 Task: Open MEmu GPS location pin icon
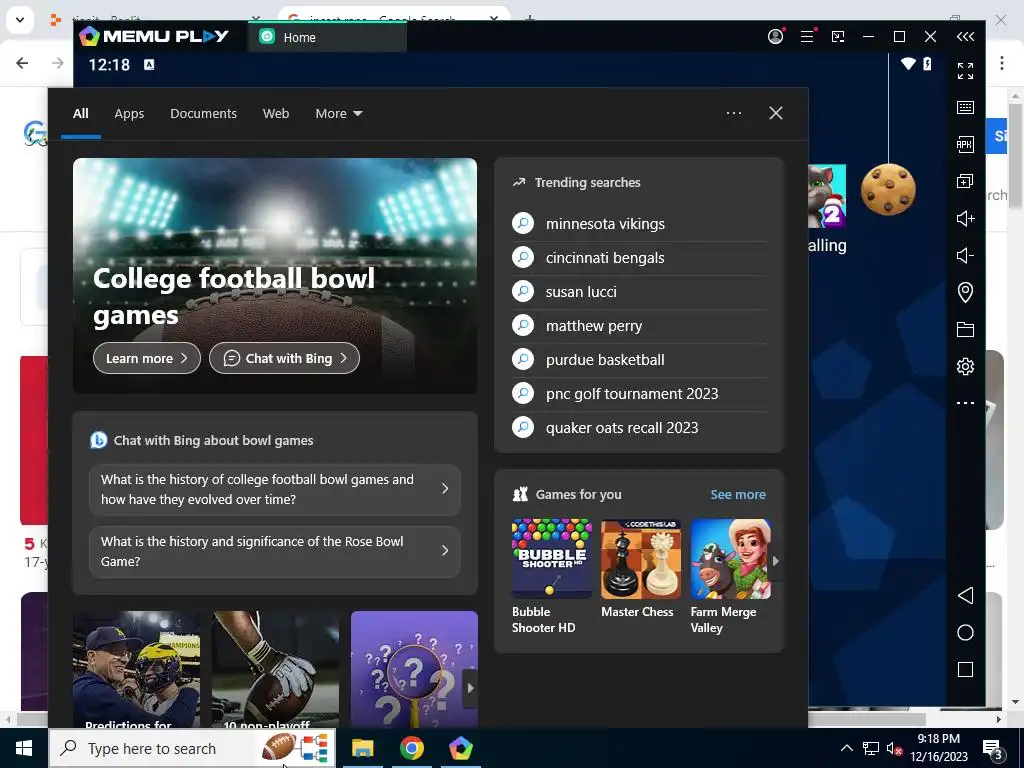pos(965,292)
